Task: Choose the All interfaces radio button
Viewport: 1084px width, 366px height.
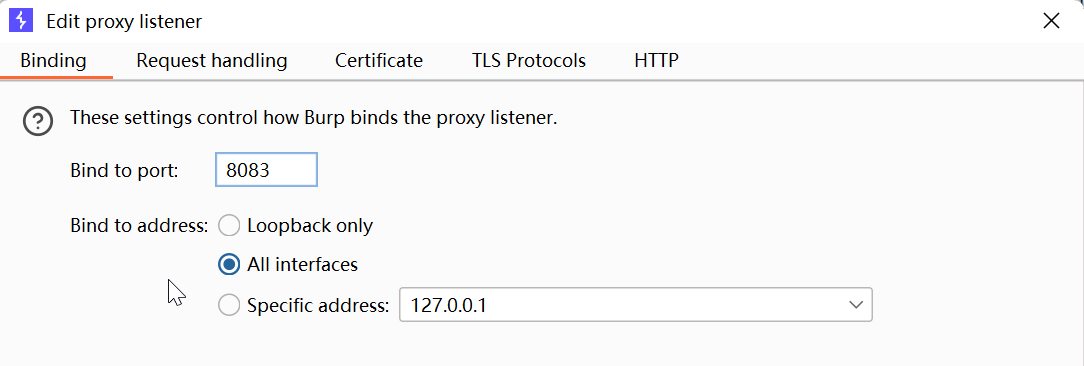Action: click(x=229, y=264)
